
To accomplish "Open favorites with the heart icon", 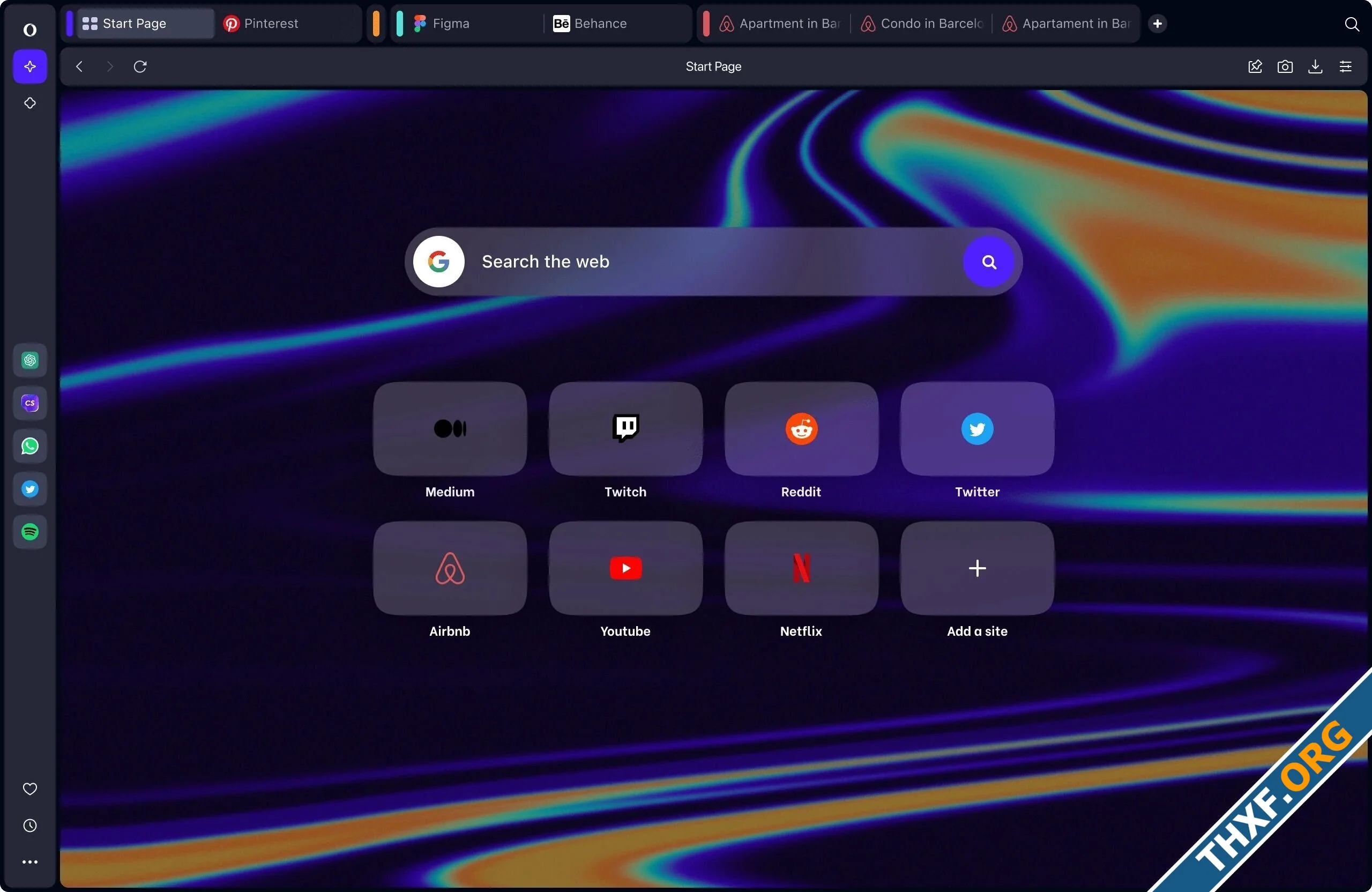I will click(x=29, y=789).
